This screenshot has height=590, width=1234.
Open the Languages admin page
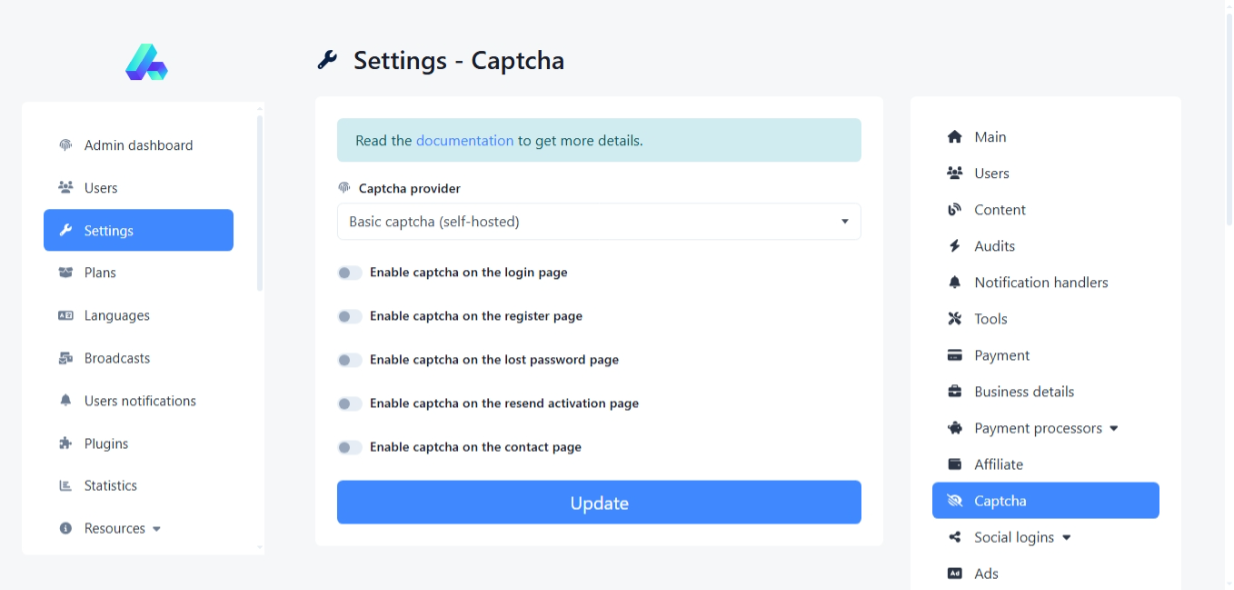point(116,315)
